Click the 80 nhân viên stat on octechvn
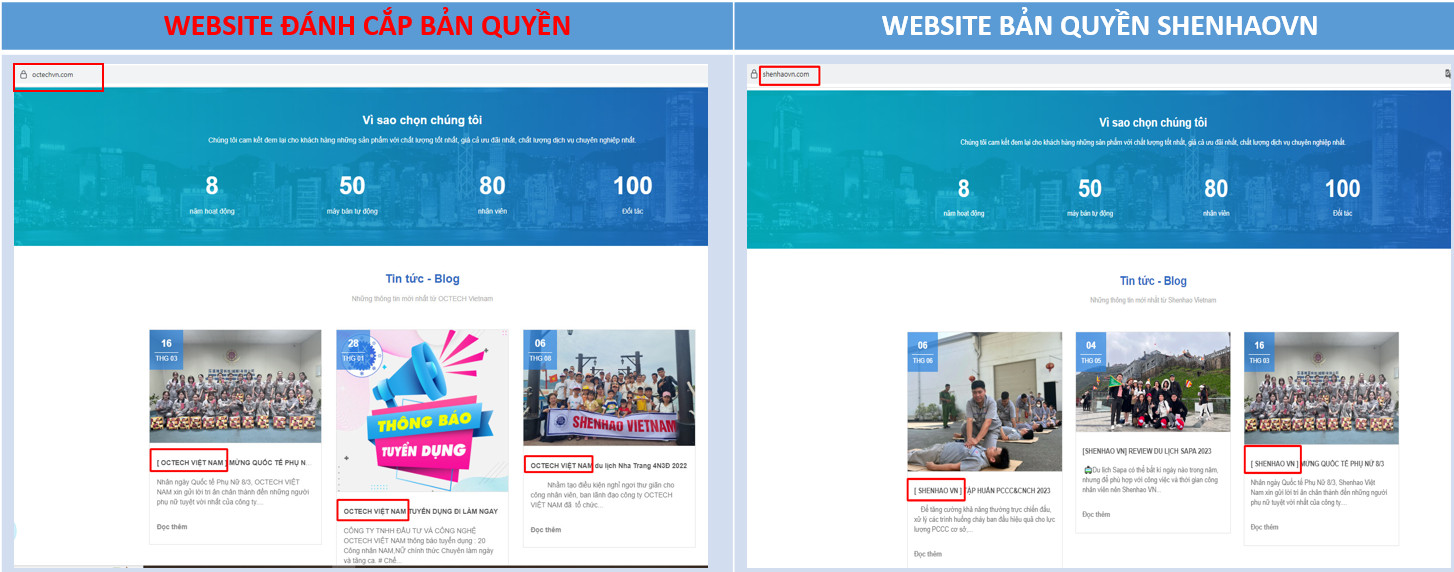 [492, 194]
